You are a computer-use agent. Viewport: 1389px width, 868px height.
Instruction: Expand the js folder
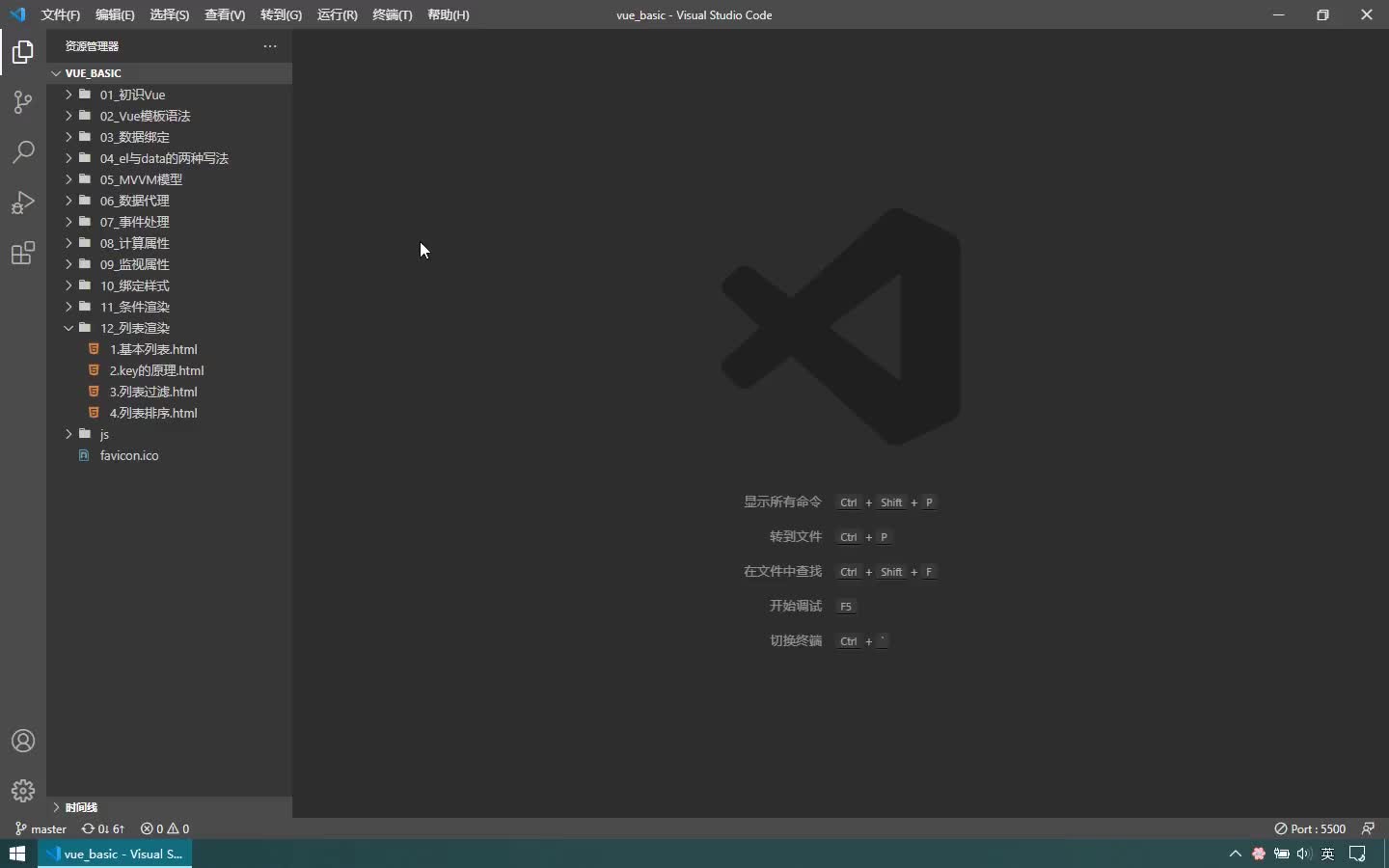pyautogui.click(x=169, y=434)
